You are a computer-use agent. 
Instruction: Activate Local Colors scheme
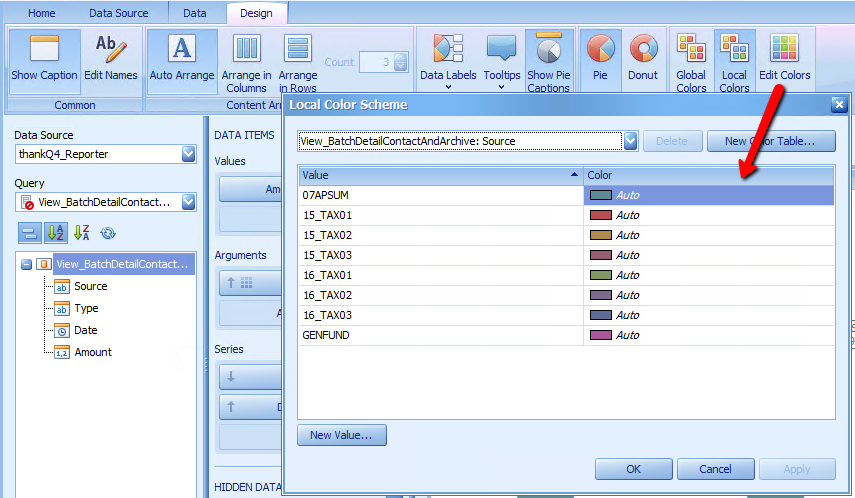[734, 62]
